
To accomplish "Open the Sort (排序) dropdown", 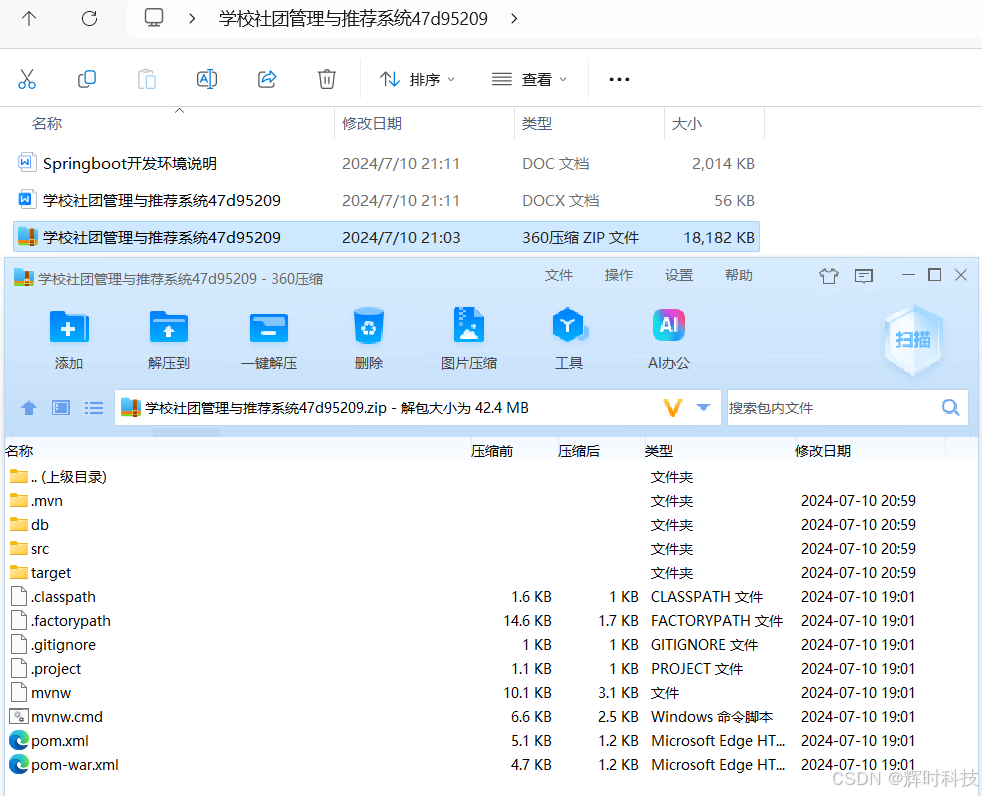I will pyautogui.click(x=417, y=80).
